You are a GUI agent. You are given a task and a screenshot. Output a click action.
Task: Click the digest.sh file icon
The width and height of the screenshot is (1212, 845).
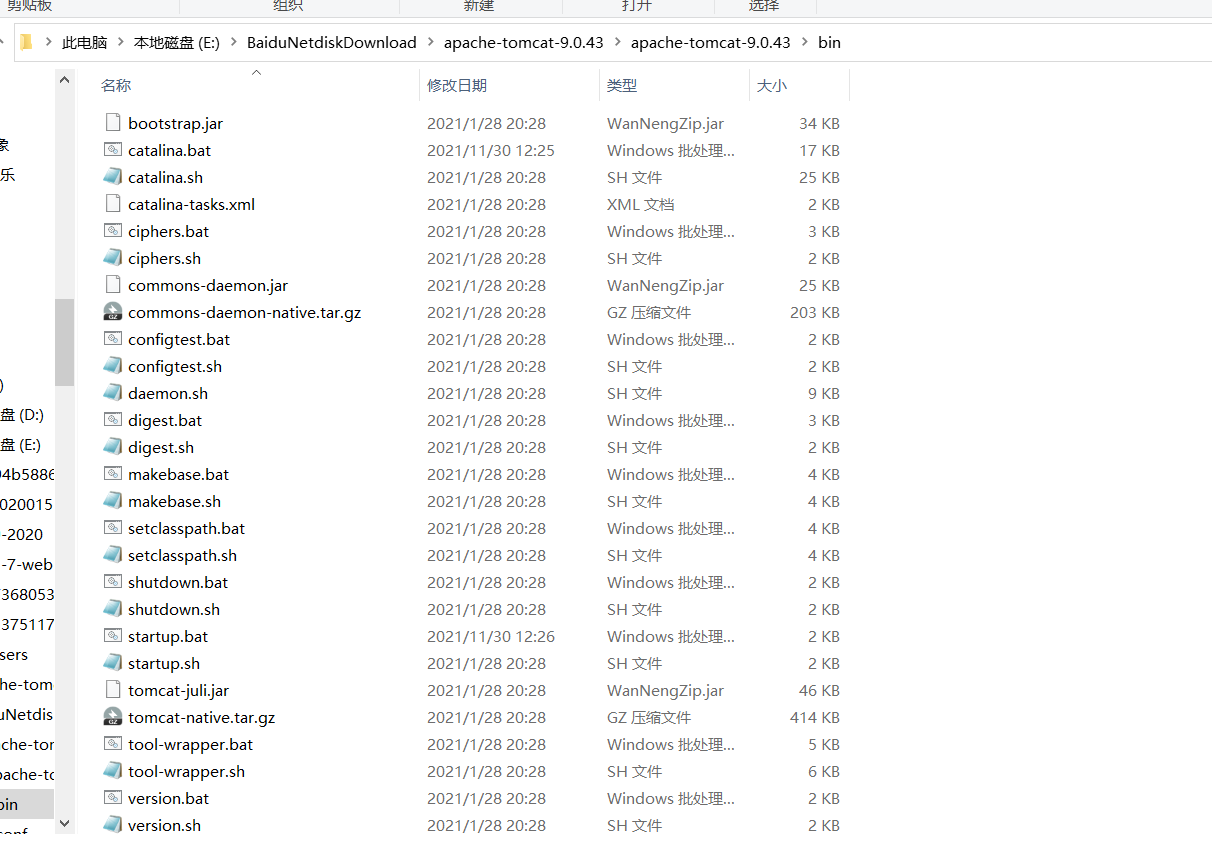(113, 447)
